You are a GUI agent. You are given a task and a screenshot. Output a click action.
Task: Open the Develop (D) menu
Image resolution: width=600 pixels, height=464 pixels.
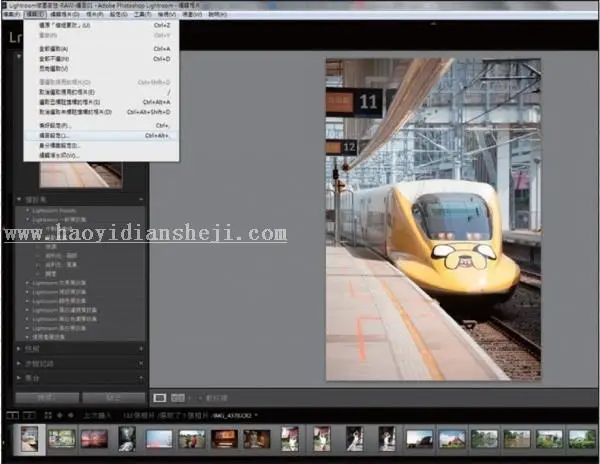tap(65, 14)
